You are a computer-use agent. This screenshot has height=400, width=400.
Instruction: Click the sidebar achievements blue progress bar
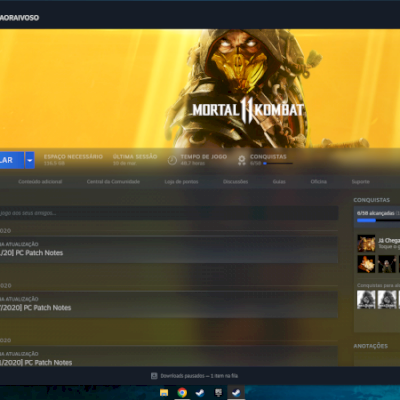tap(378, 220)
